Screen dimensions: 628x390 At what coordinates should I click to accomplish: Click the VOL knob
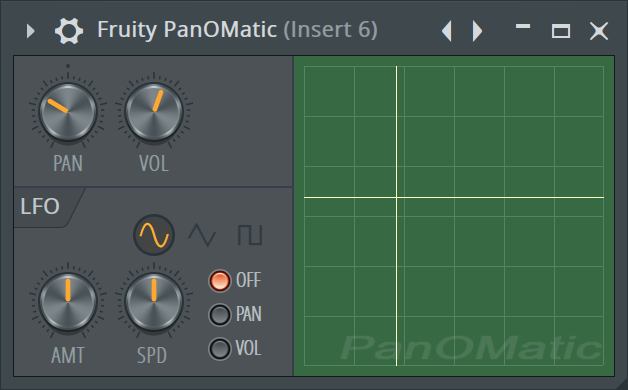click(154, 112)
